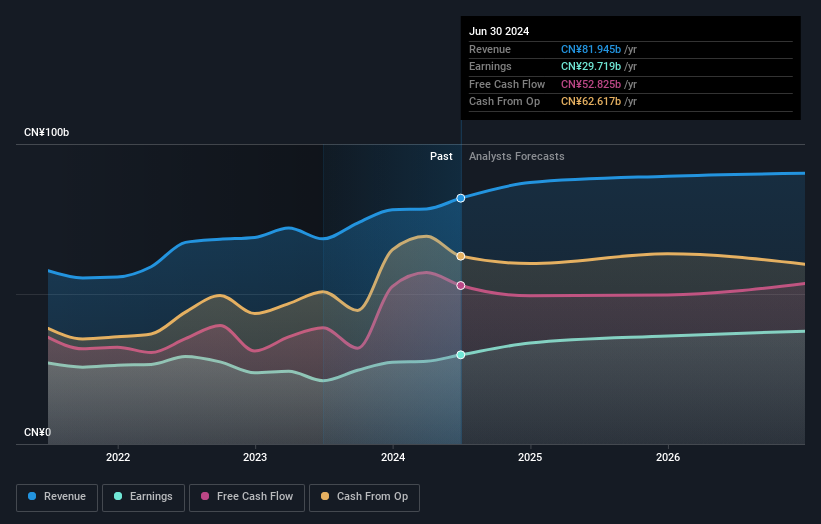This screenshot has width=821, height=524.
Task: Click the pink Free Cash Flow data point
Action: (461, 285)
